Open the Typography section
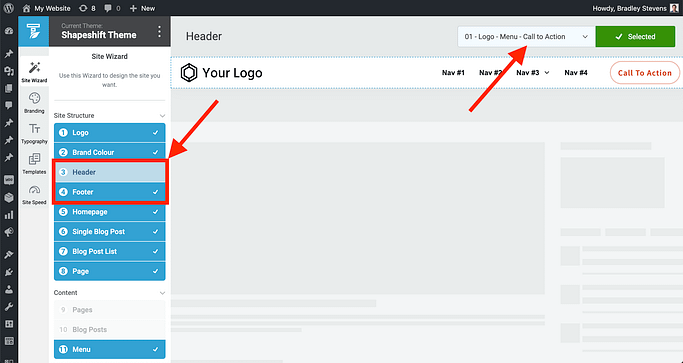Screen dimensions: 683x363 coord(34,133)
